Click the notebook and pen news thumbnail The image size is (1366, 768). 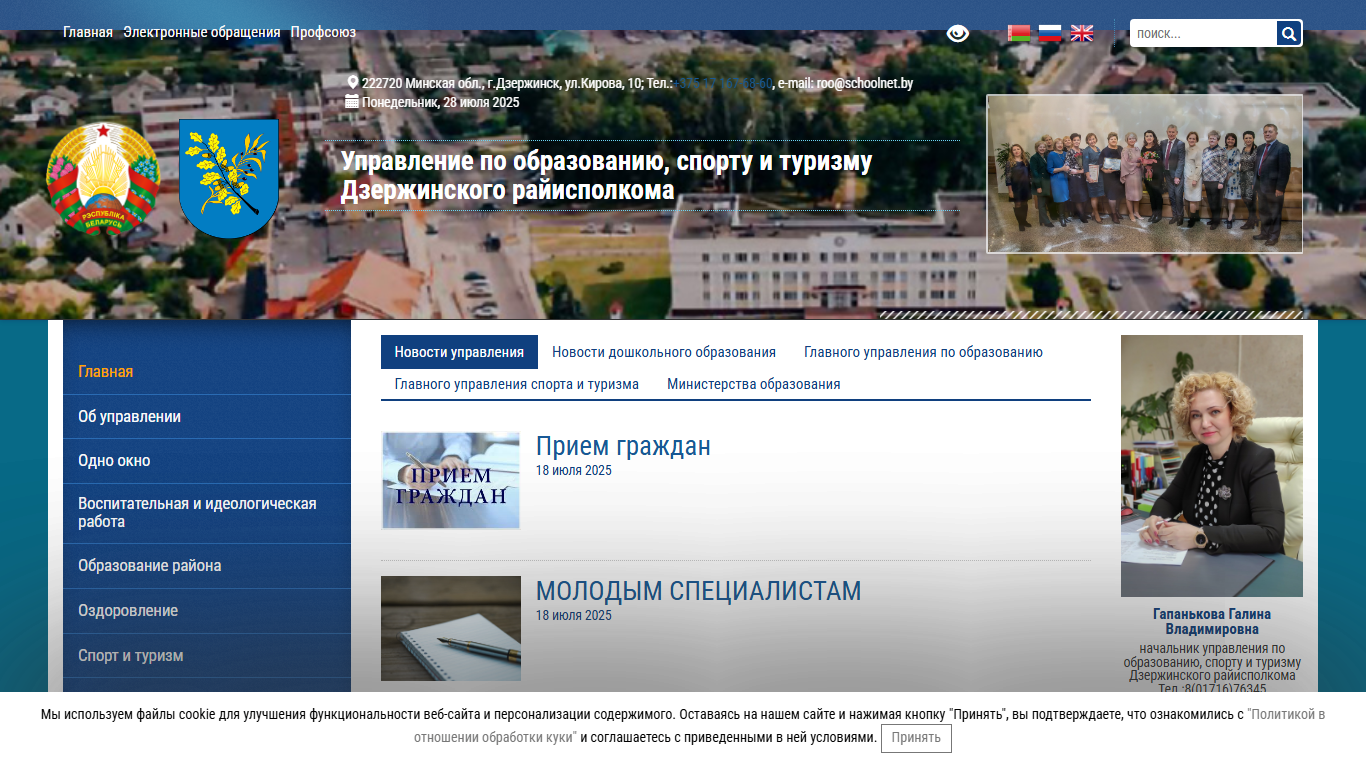[x=451, y=629]
